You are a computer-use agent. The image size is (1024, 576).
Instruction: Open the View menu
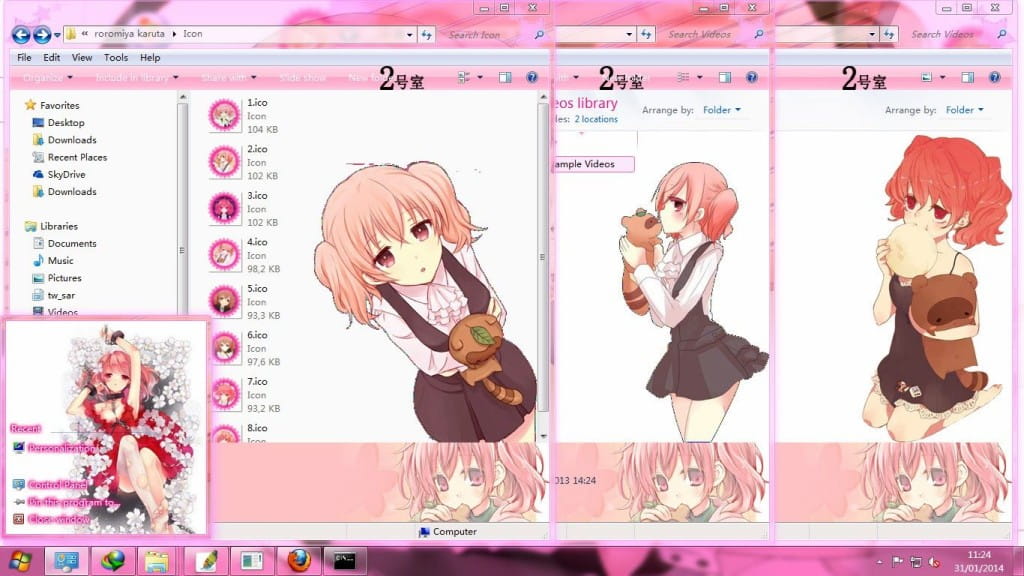(x=82, y=58)
